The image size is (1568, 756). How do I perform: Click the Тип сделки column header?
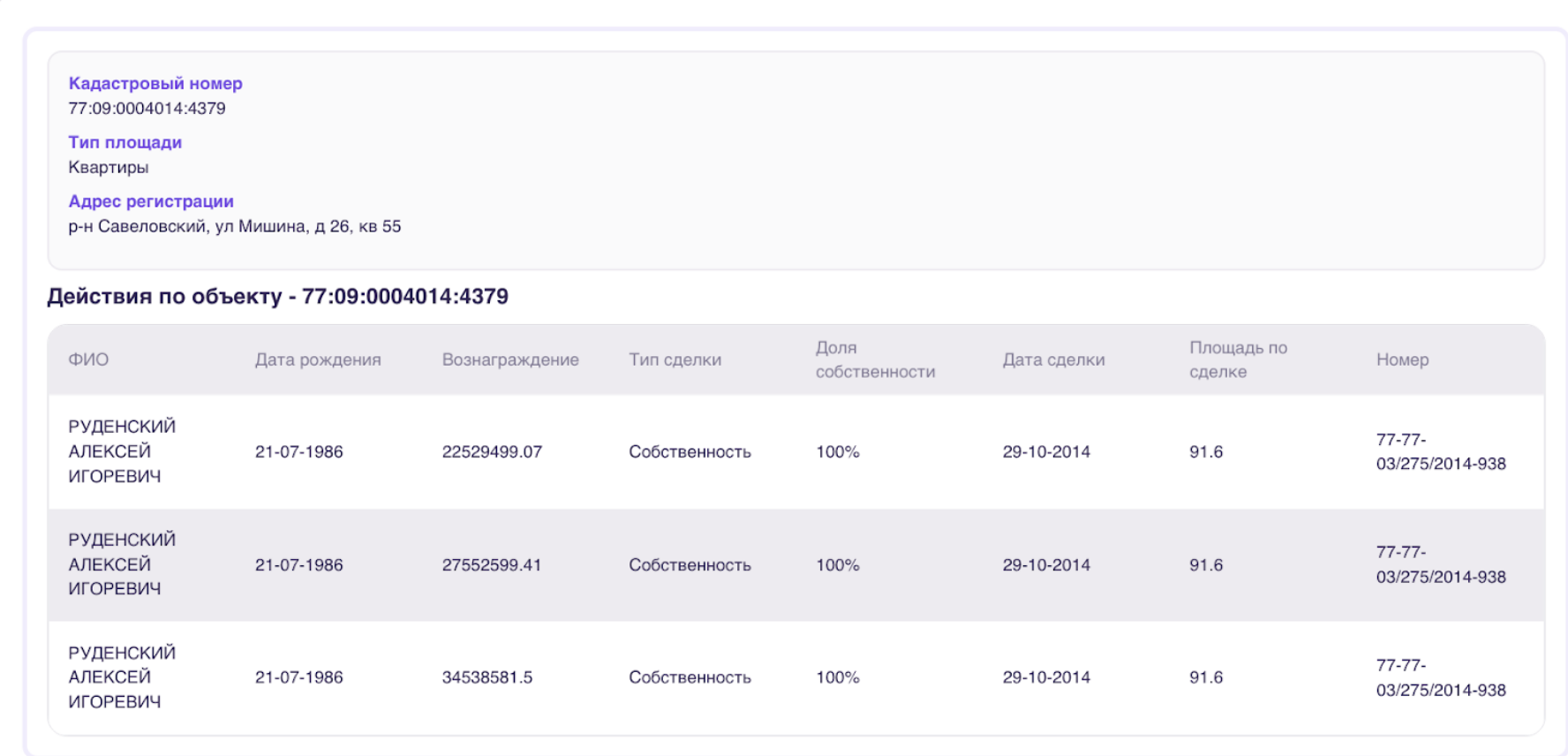click(x=675, y=359)
